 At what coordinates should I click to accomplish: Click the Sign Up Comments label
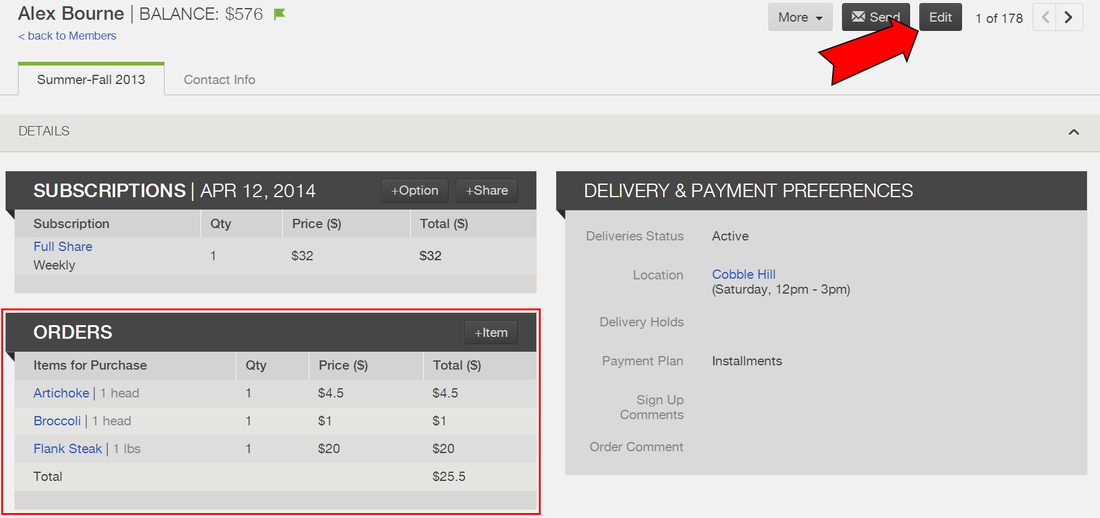tap(652, 407)
